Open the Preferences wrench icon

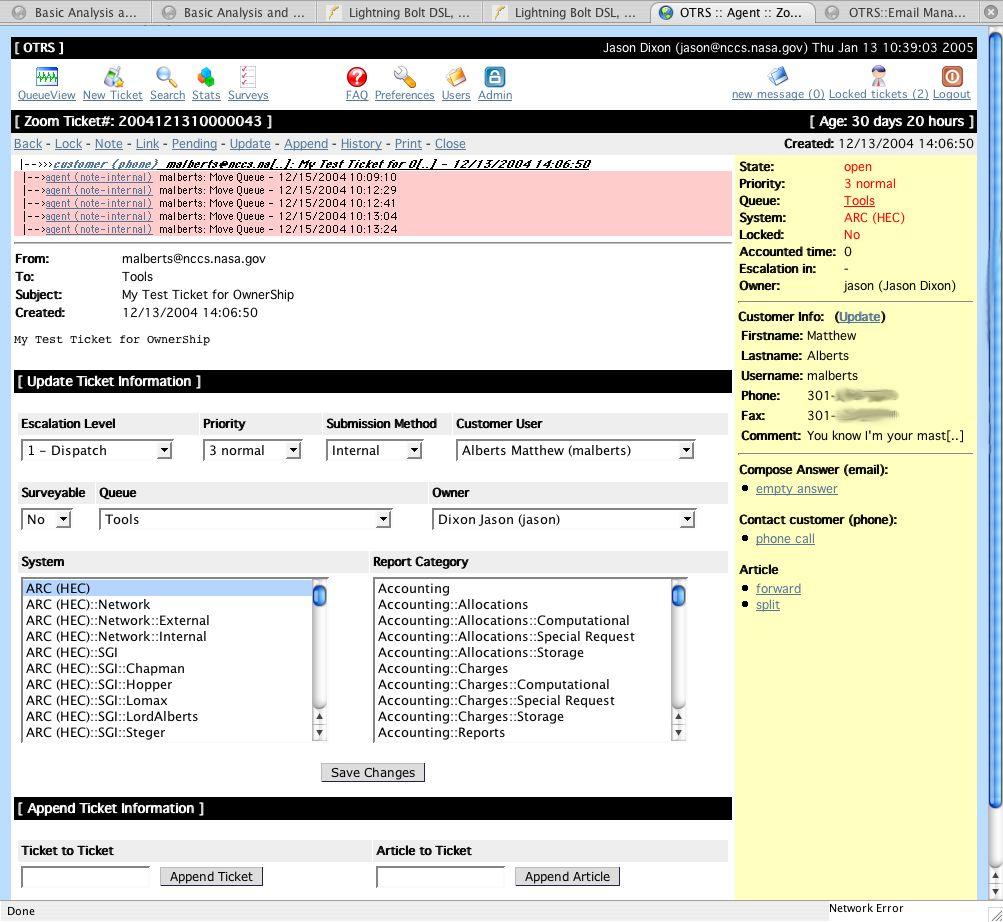pos(404,77)
